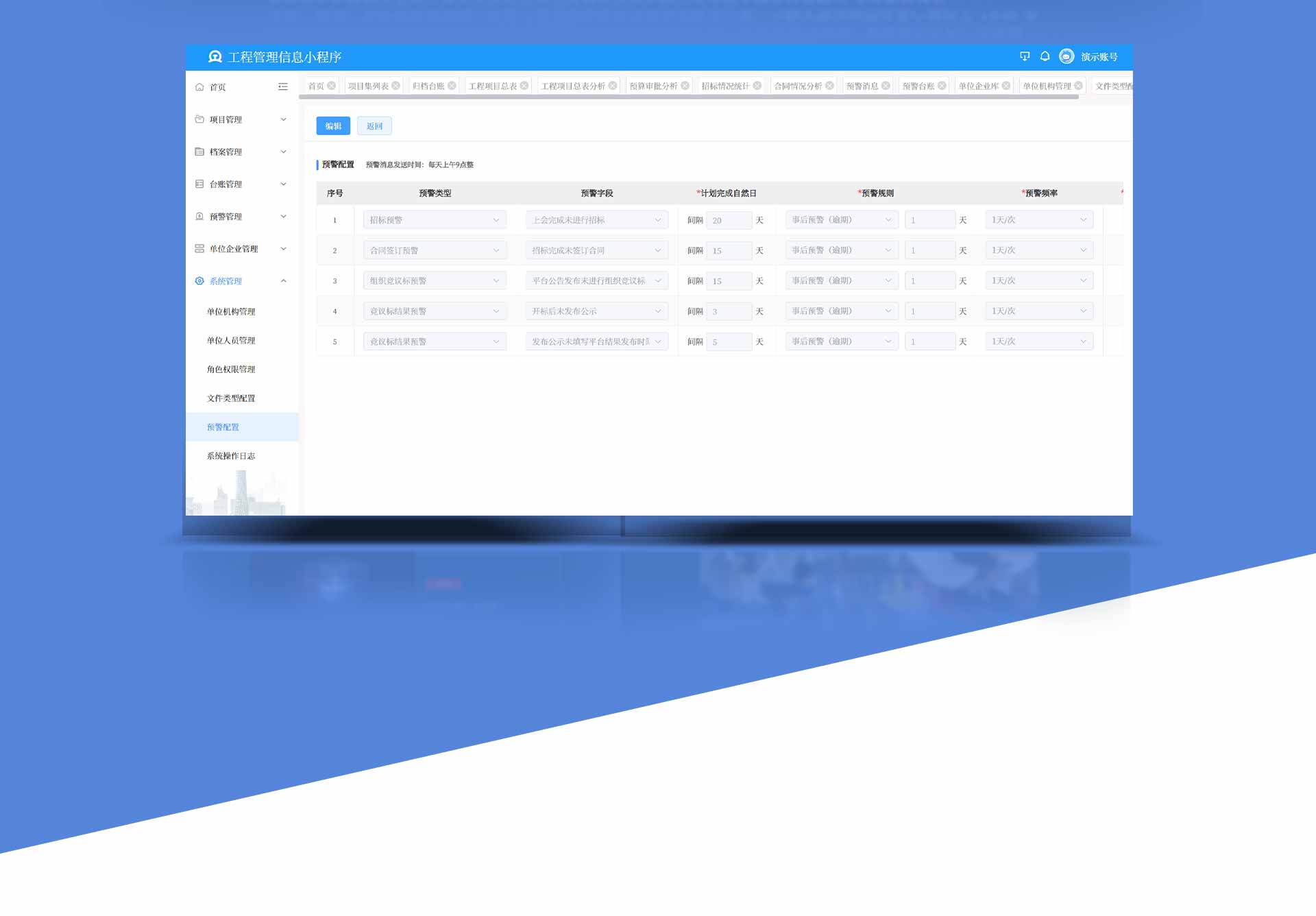Screen dimensions: 1316x916
Task: Click the 编辑 button
Action: click(x=333, y=126)
